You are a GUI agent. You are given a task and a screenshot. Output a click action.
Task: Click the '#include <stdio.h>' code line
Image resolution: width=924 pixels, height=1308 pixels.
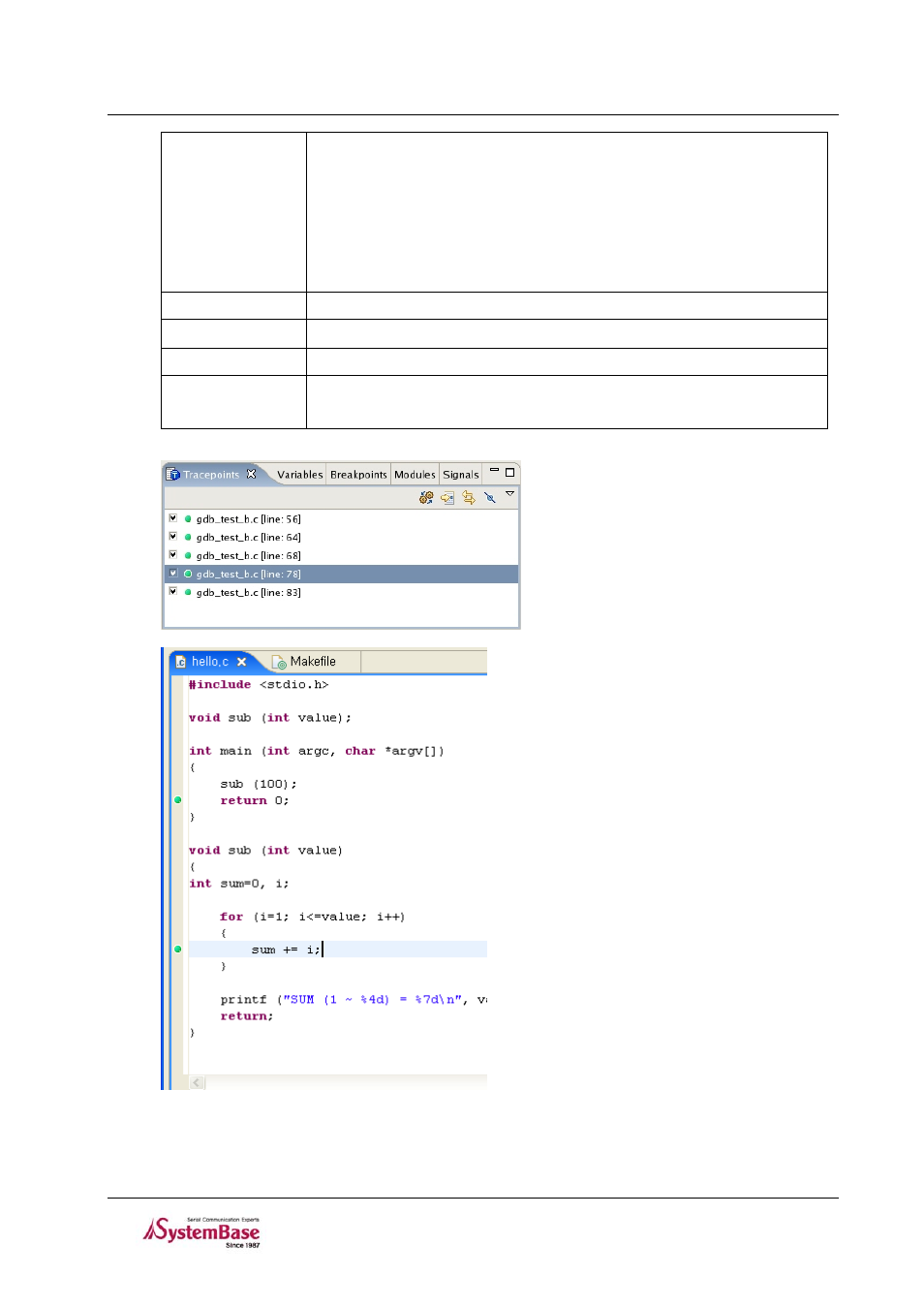(259, 685)
